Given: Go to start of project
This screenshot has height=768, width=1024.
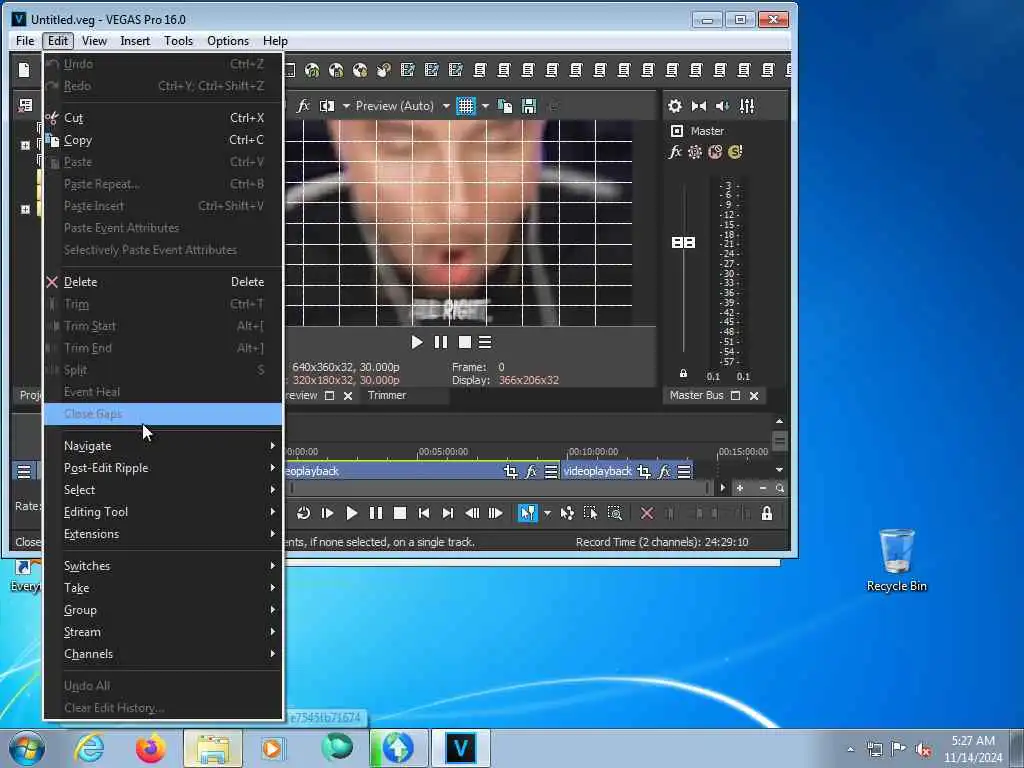Looking at the screenshot, I should [x=424, y=513].
